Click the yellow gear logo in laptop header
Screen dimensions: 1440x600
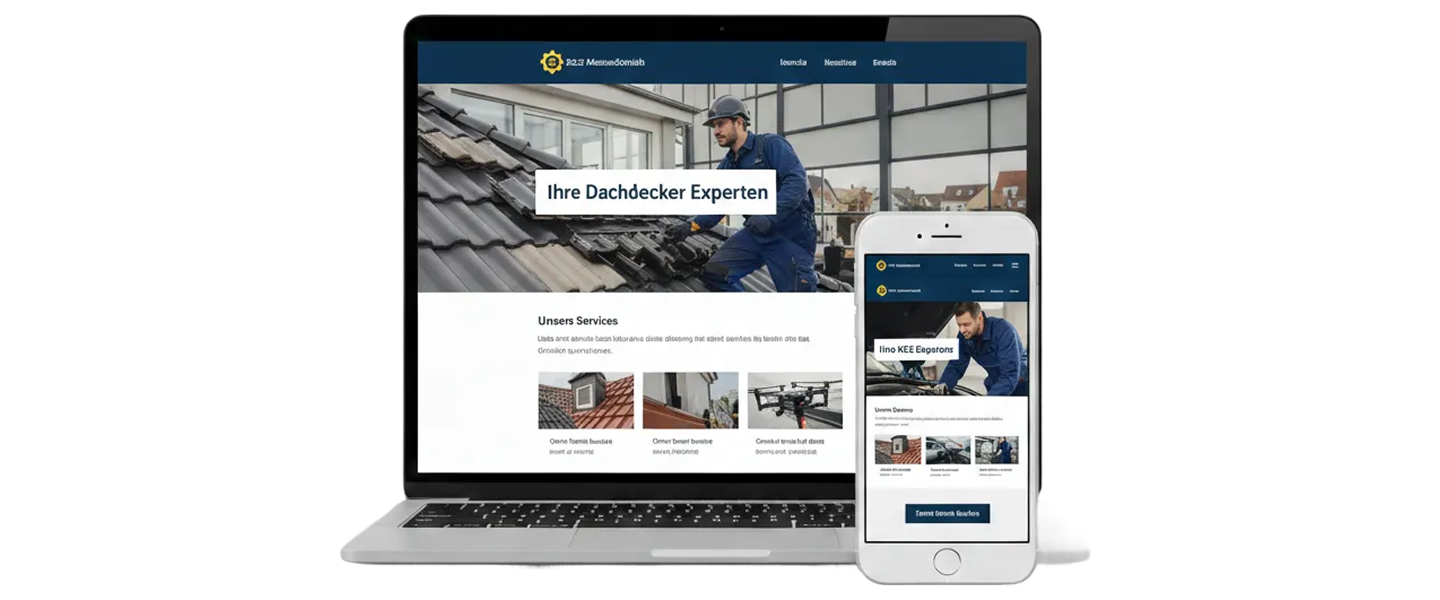551,62
